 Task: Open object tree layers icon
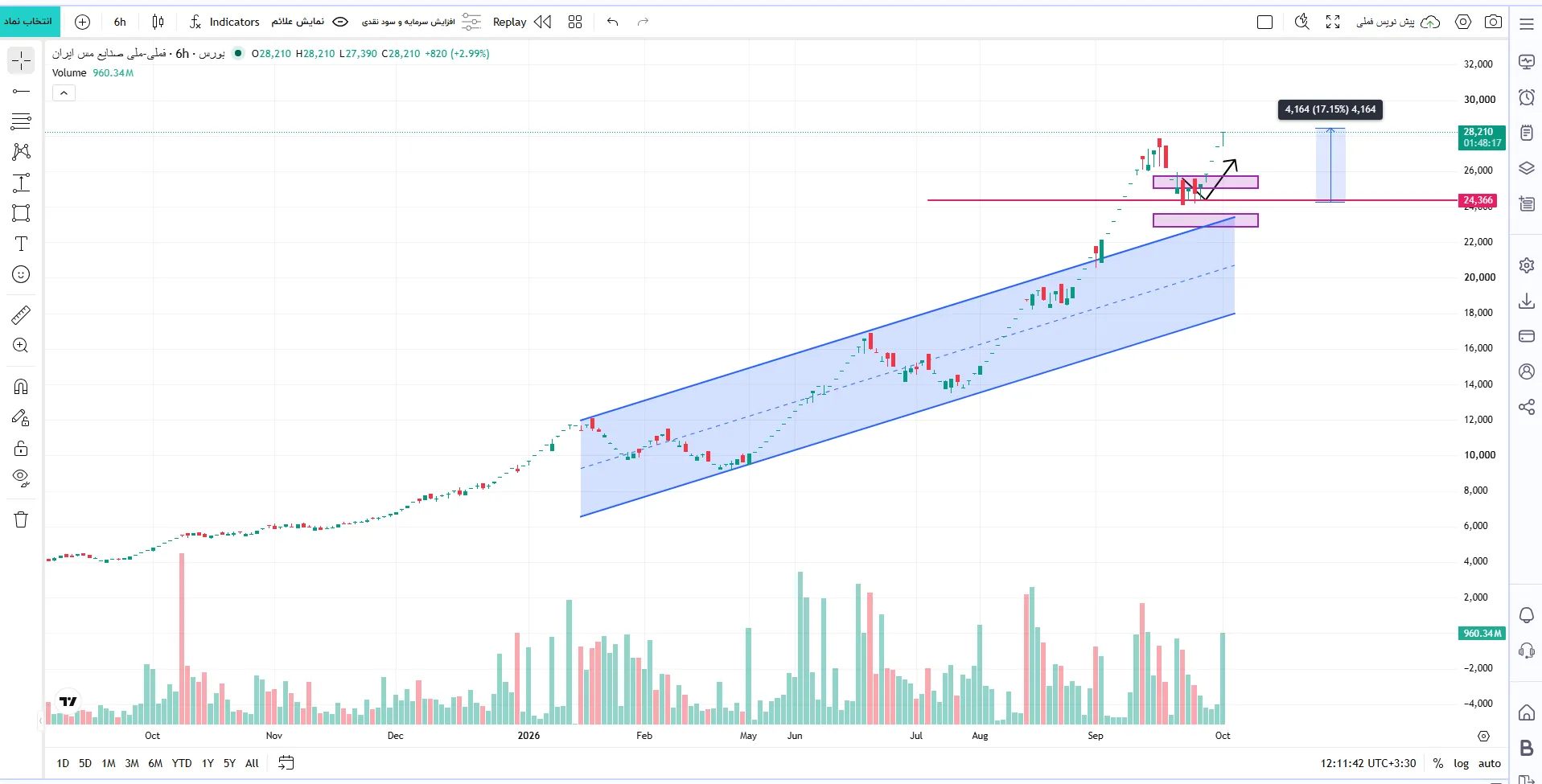point(1526,168)
